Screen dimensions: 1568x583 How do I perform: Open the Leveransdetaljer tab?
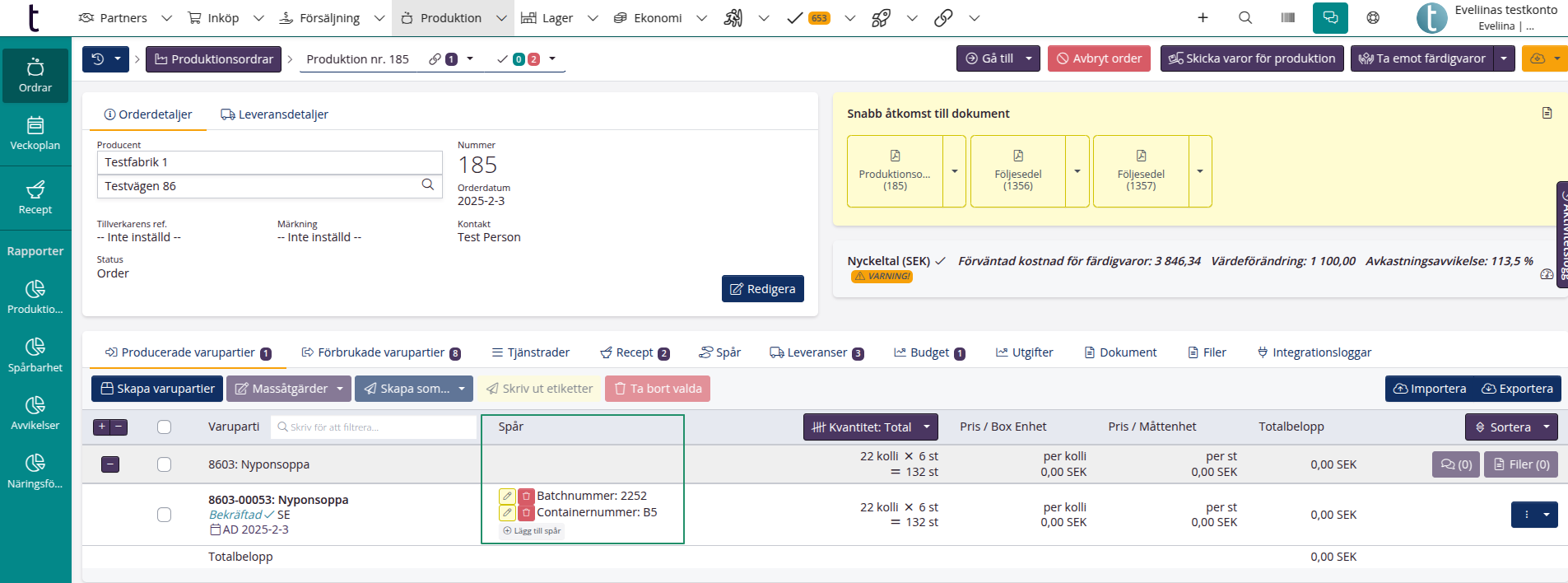point(274,114)
